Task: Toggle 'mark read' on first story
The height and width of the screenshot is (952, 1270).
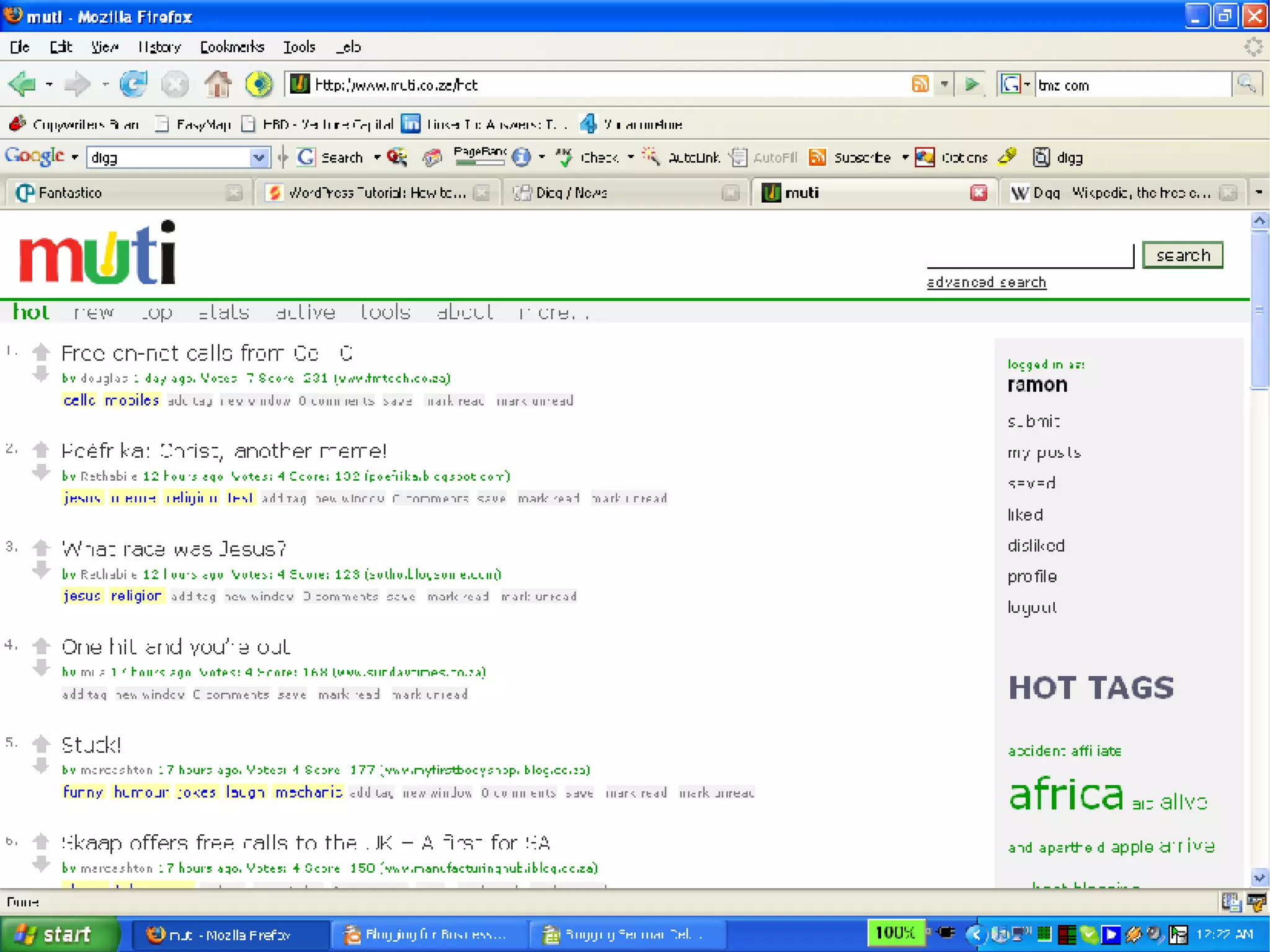Action: tap(455, 401)
